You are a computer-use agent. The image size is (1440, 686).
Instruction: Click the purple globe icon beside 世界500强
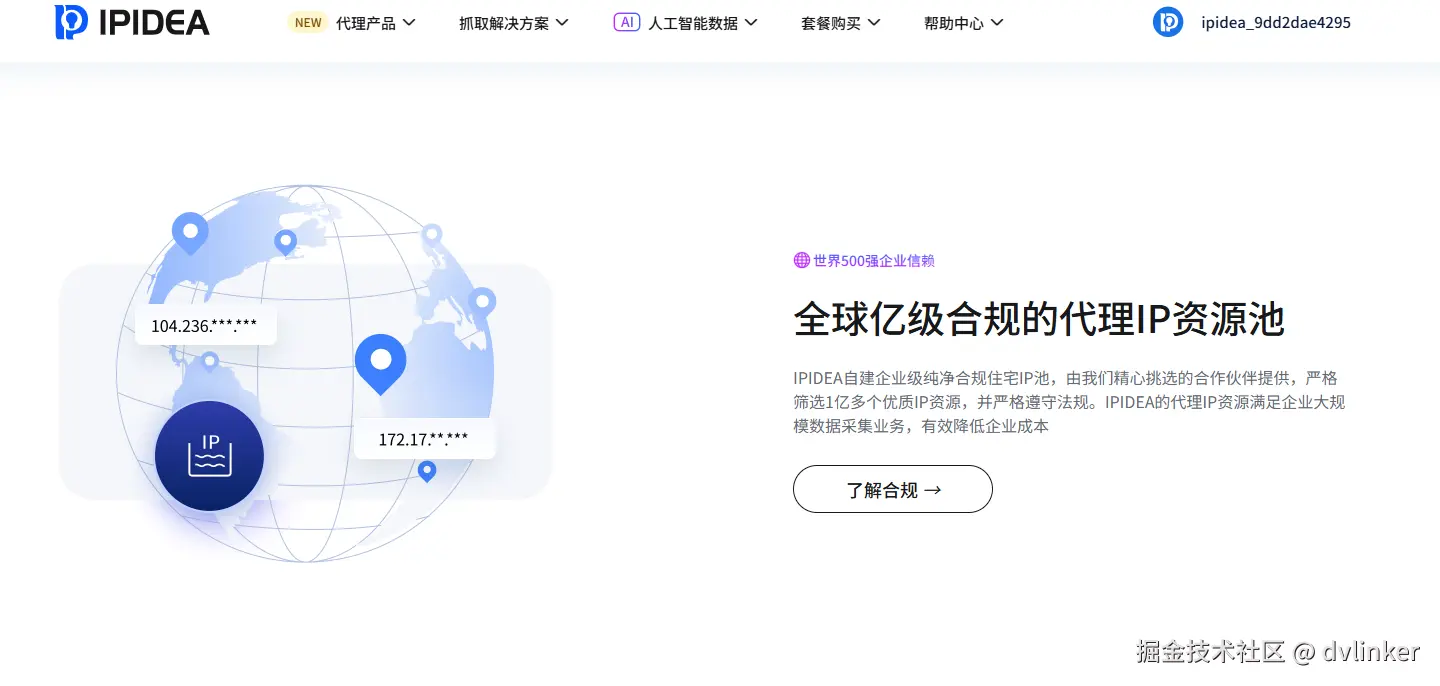click(801, 260)
